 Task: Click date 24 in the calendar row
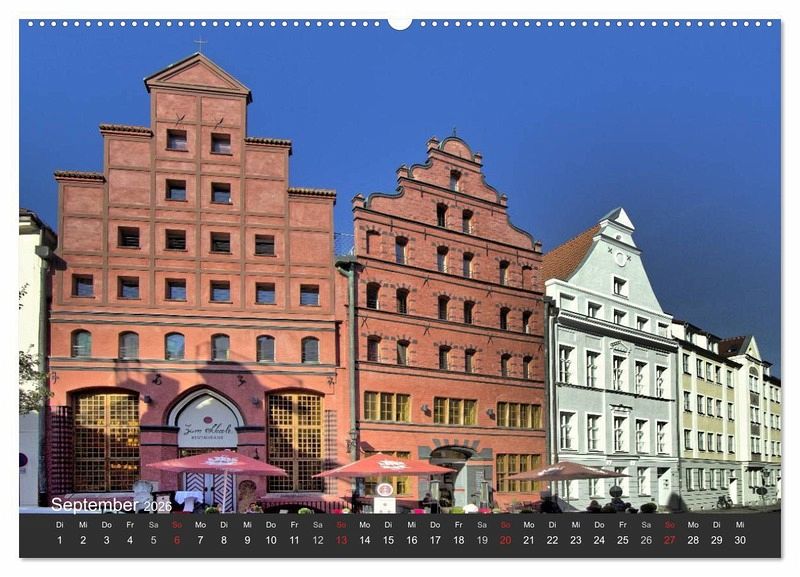pyautogui.click(x=599, y=540)
